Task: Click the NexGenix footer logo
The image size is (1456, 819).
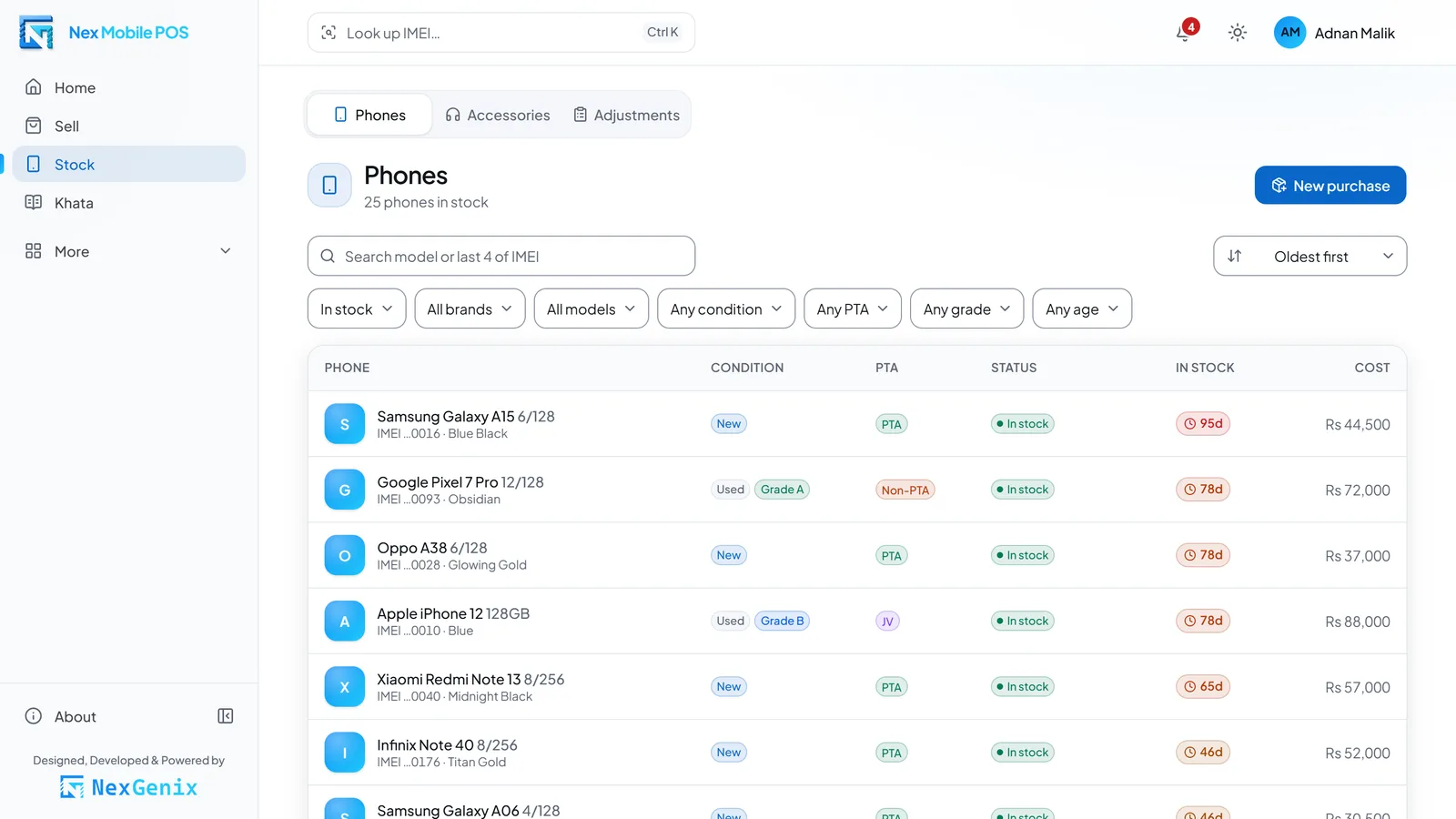Action: [128, 787]
